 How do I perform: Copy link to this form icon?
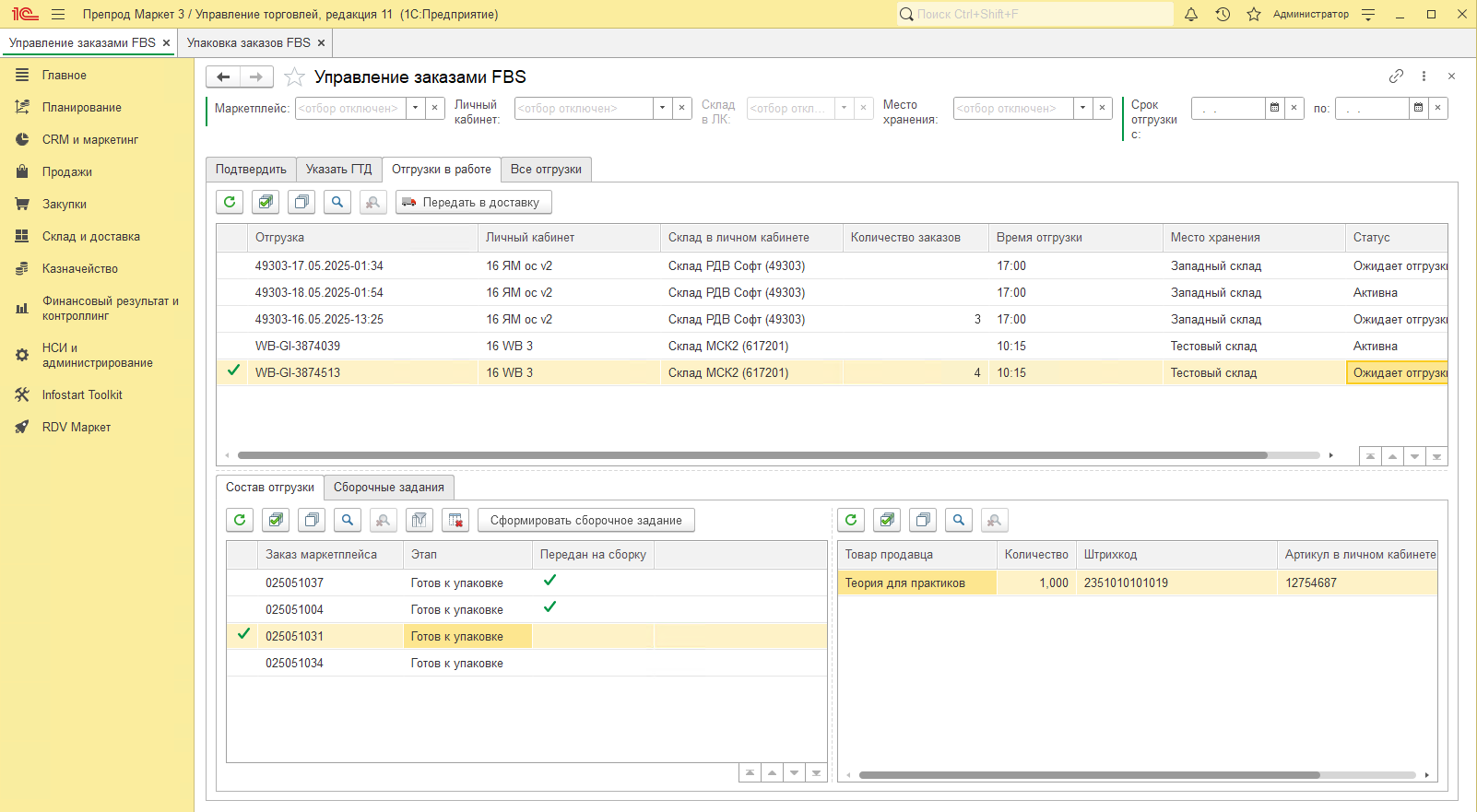[x=1396, y=76]
